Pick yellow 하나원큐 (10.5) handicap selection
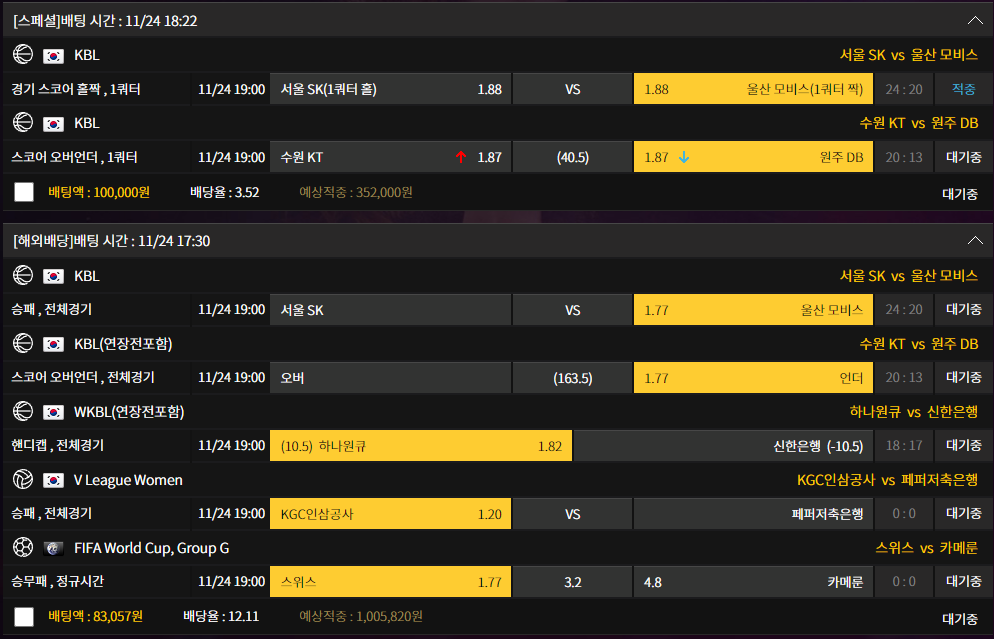Viewport: 994px width, 639px height. tap(421, 446)
